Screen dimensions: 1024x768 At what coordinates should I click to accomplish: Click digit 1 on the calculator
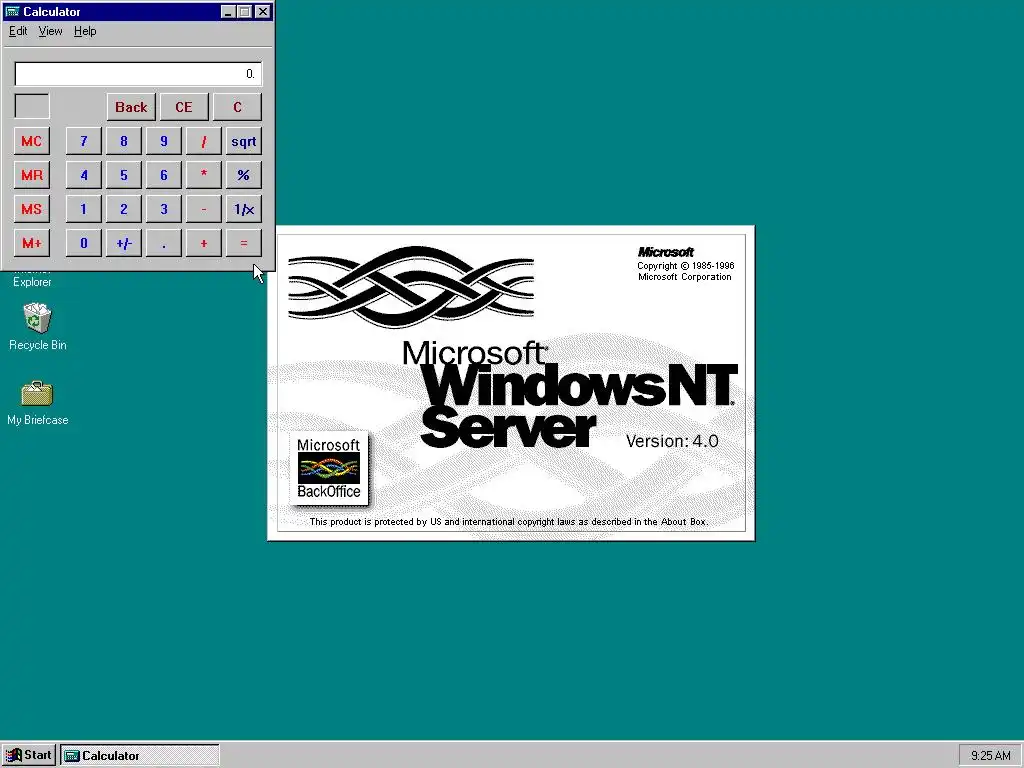(x=84, y=209)
